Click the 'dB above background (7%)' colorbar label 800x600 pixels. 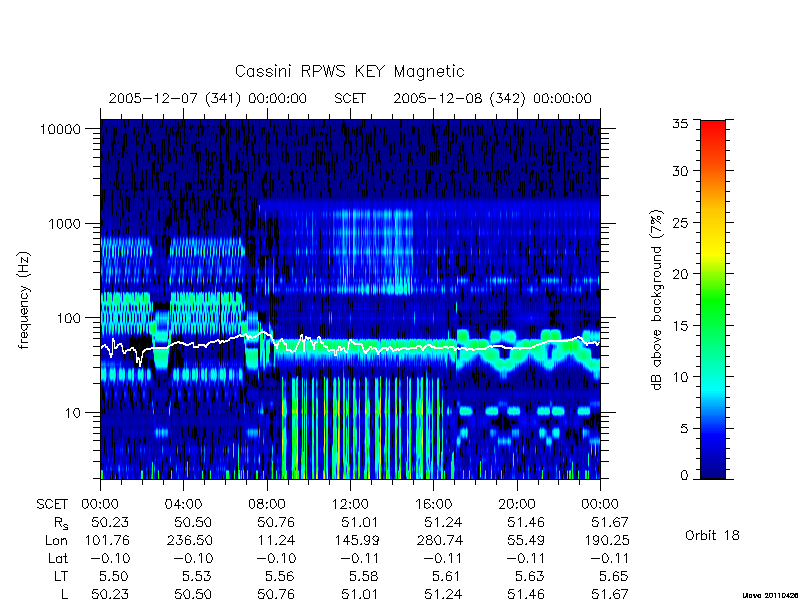(x=657, y=300)
